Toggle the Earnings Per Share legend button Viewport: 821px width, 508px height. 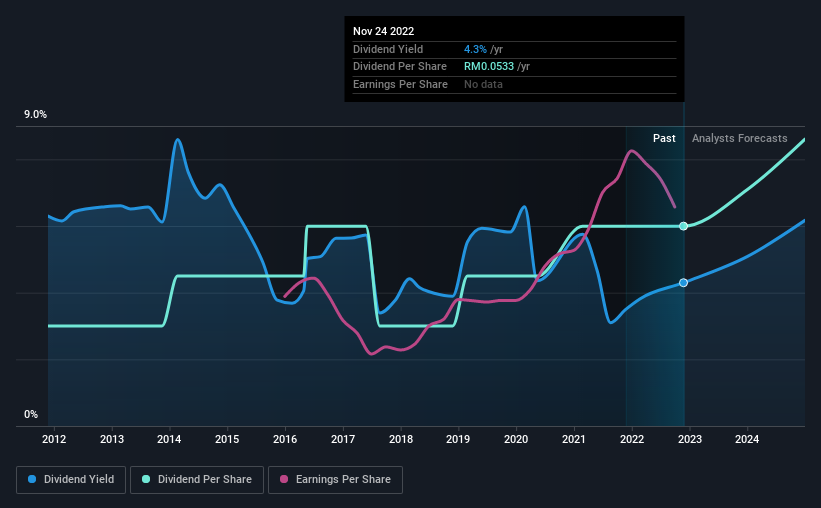pos(335,480)
